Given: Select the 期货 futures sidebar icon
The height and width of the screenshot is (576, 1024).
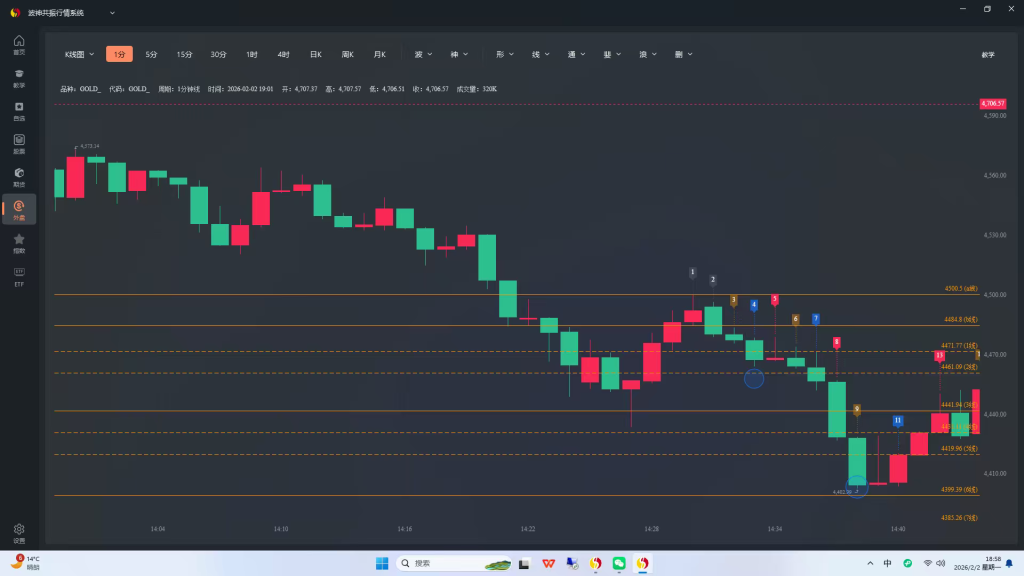Looking at the screenshot, I should point(19,176).
